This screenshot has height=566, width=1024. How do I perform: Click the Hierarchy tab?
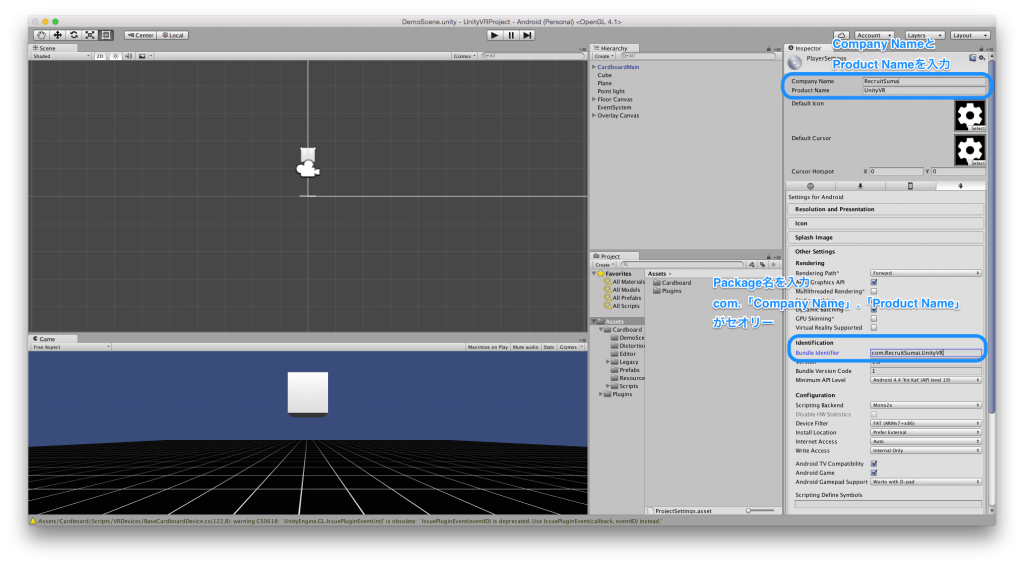click(x=614, y=48)
